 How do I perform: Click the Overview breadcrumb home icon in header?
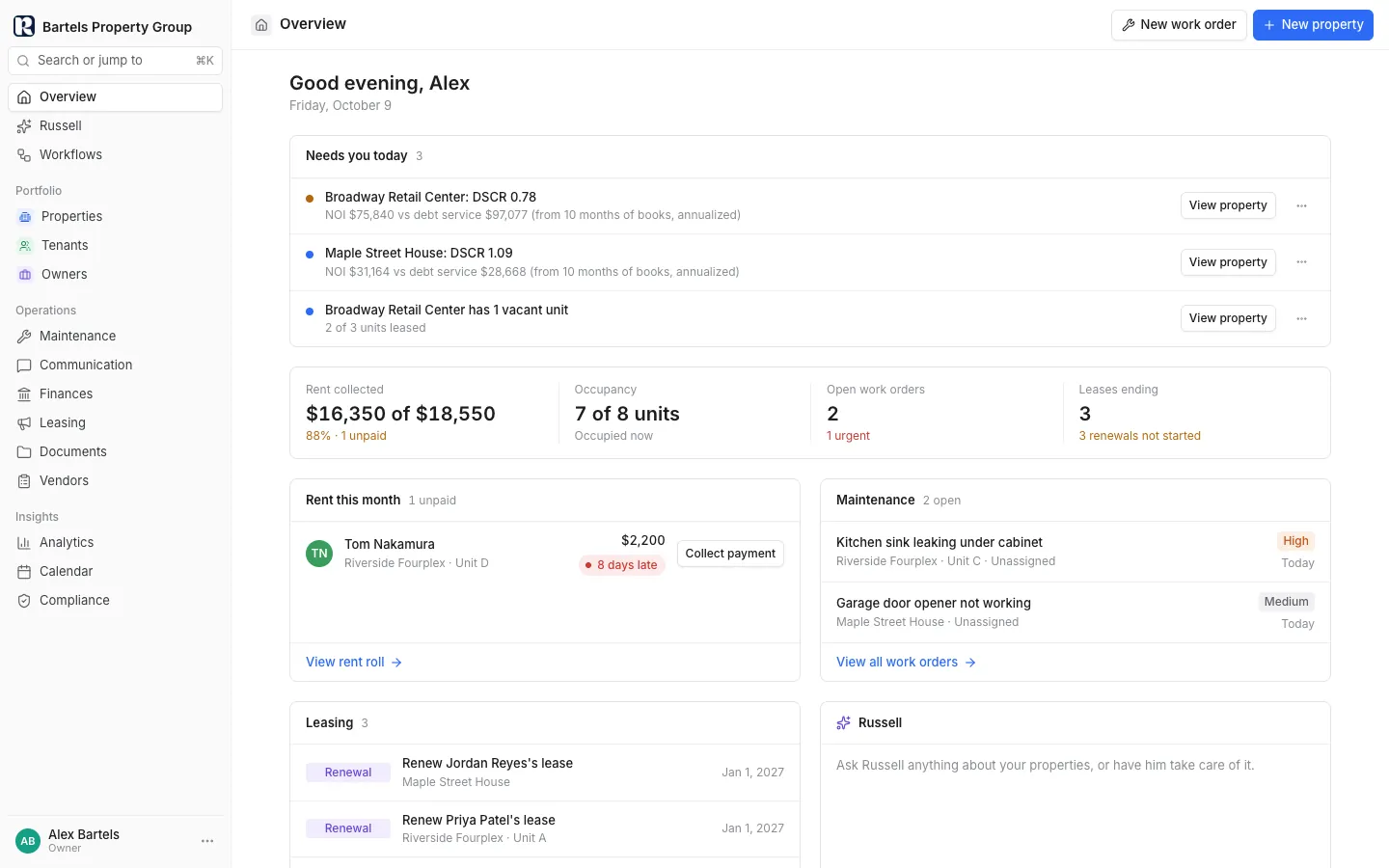[261, 25]
